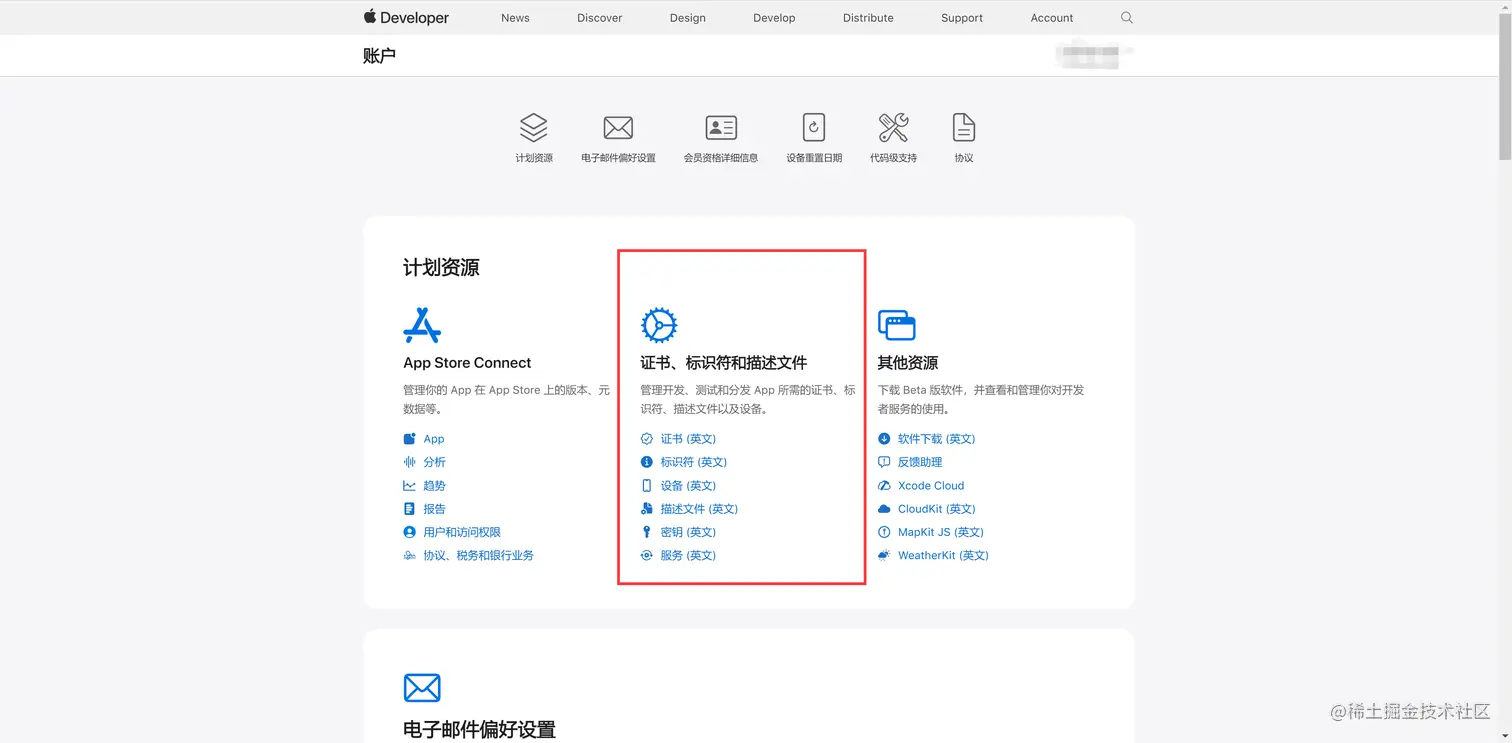Open the Support menu item
The image size is (1512, 743).
[962, 18]
